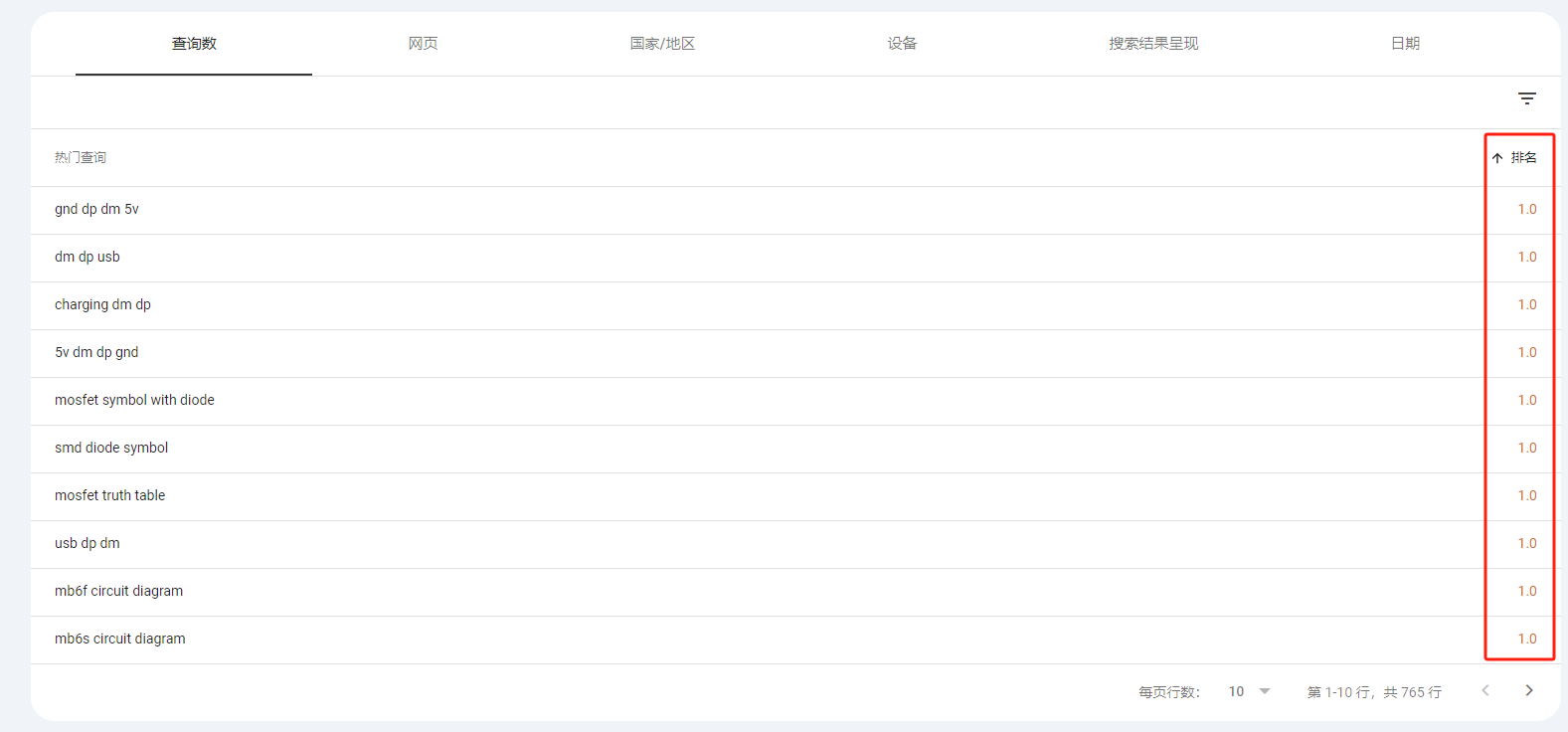Select the query '5v dm dp gnd'
The width and height of the screenshot is (1568, 732).
96,352
